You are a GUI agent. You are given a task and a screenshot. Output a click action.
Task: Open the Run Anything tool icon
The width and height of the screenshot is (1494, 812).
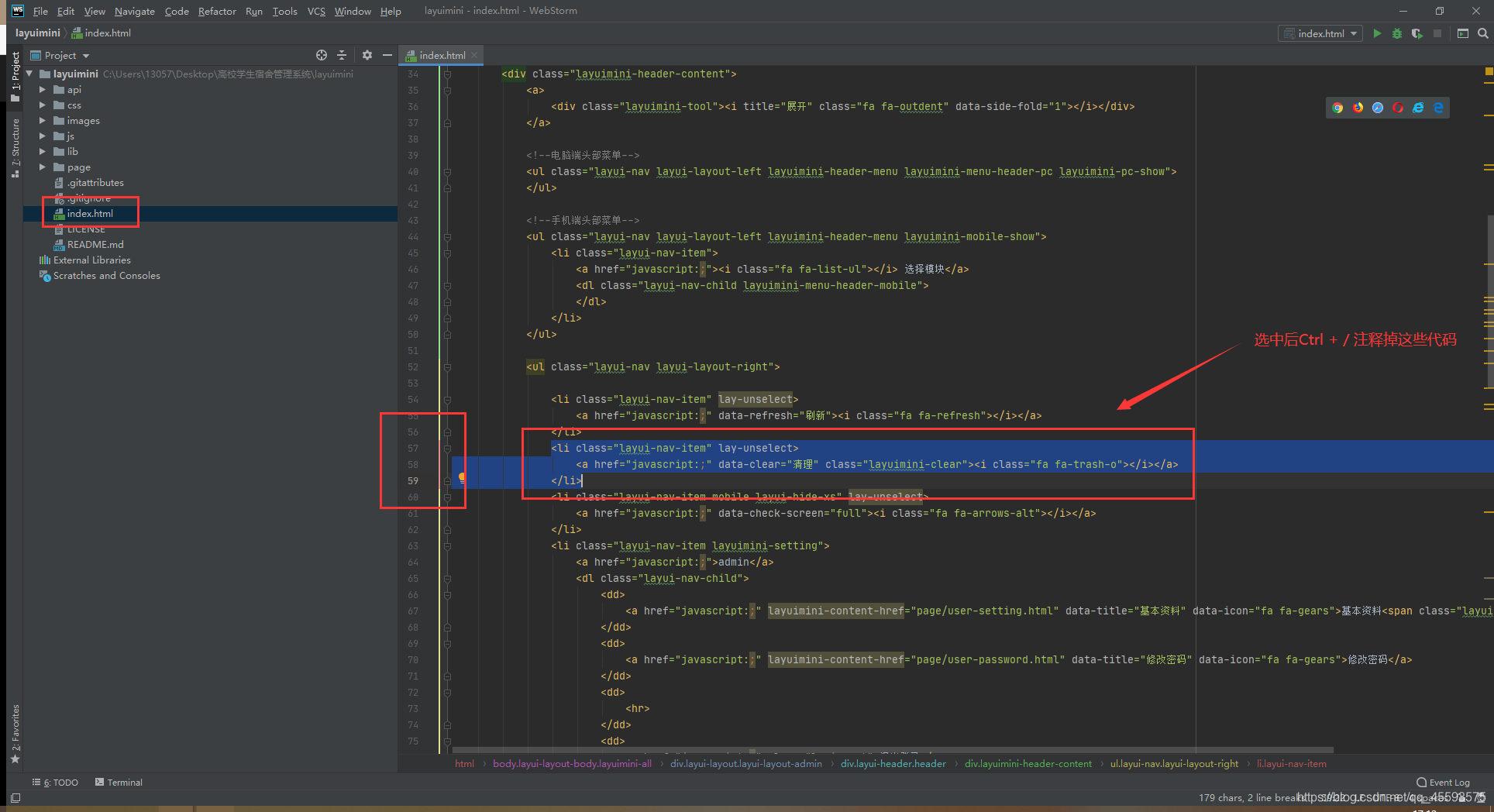coord(1463,33)
